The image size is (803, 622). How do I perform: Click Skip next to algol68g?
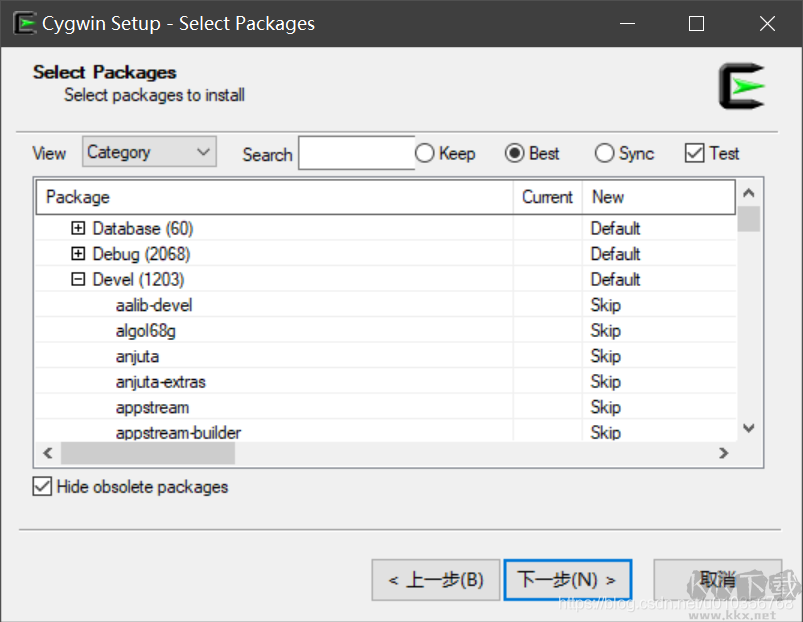tap(605, 330)
